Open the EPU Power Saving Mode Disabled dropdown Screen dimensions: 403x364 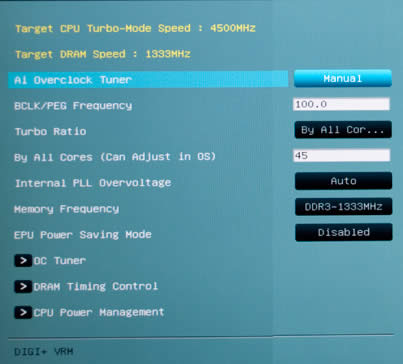tap(344, 232)
